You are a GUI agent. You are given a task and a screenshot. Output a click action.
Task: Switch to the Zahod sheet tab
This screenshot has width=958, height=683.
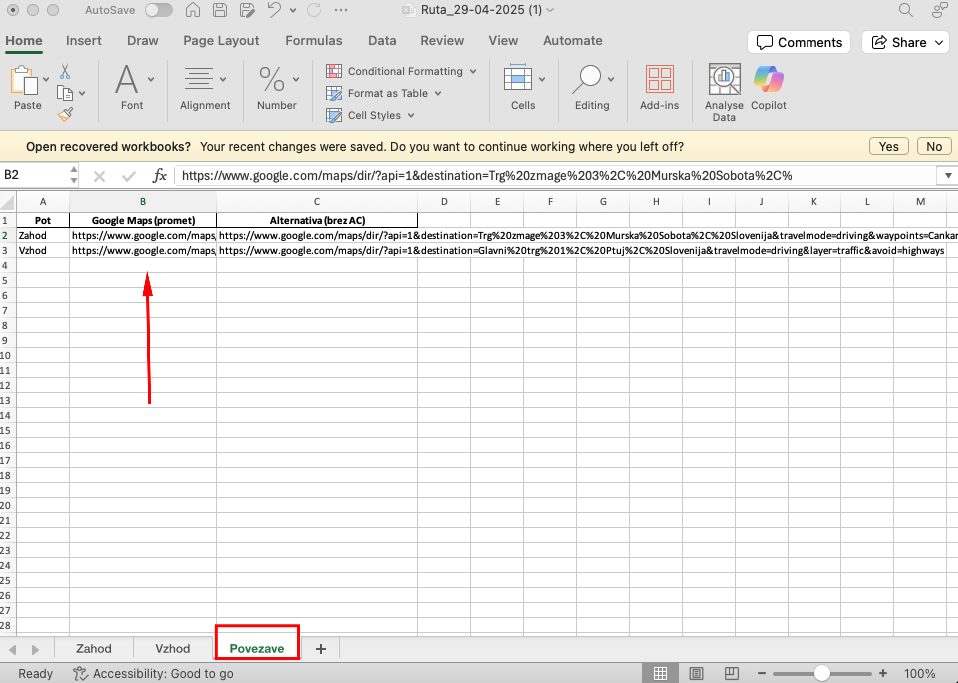click(94, 648)
